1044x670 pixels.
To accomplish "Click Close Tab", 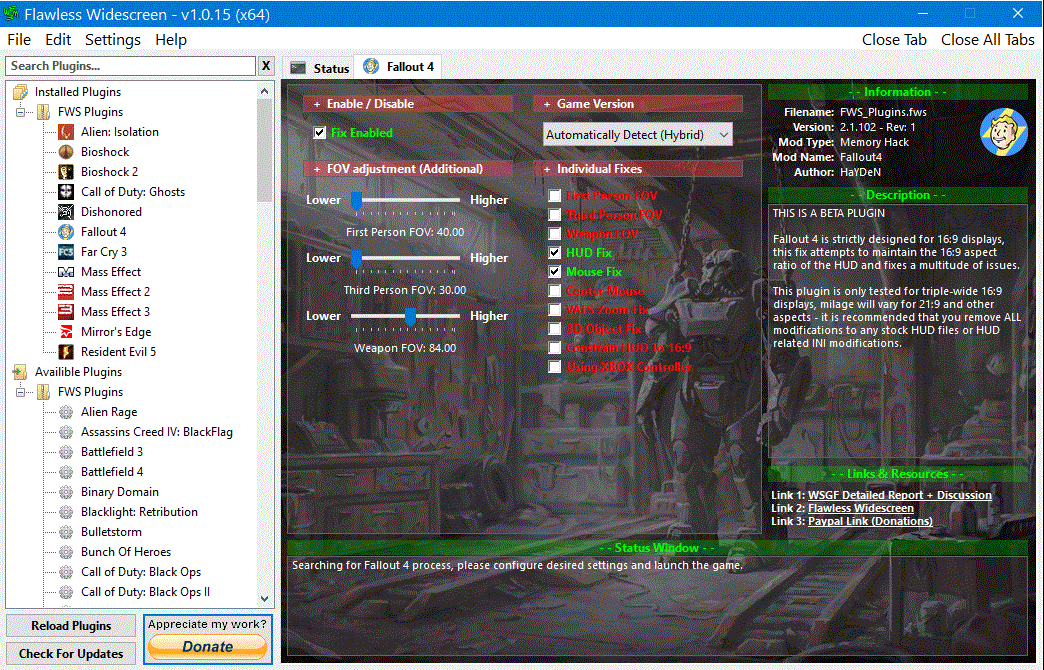I will [x=894, y=40].
